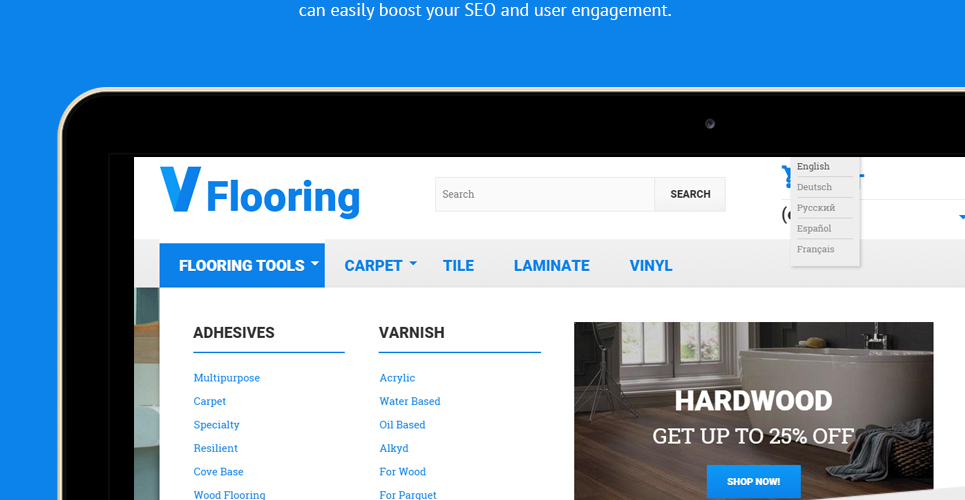Click inside the Search input field
Image resolution: width=965 pixels, height=500 pixels.
point(545,194)
